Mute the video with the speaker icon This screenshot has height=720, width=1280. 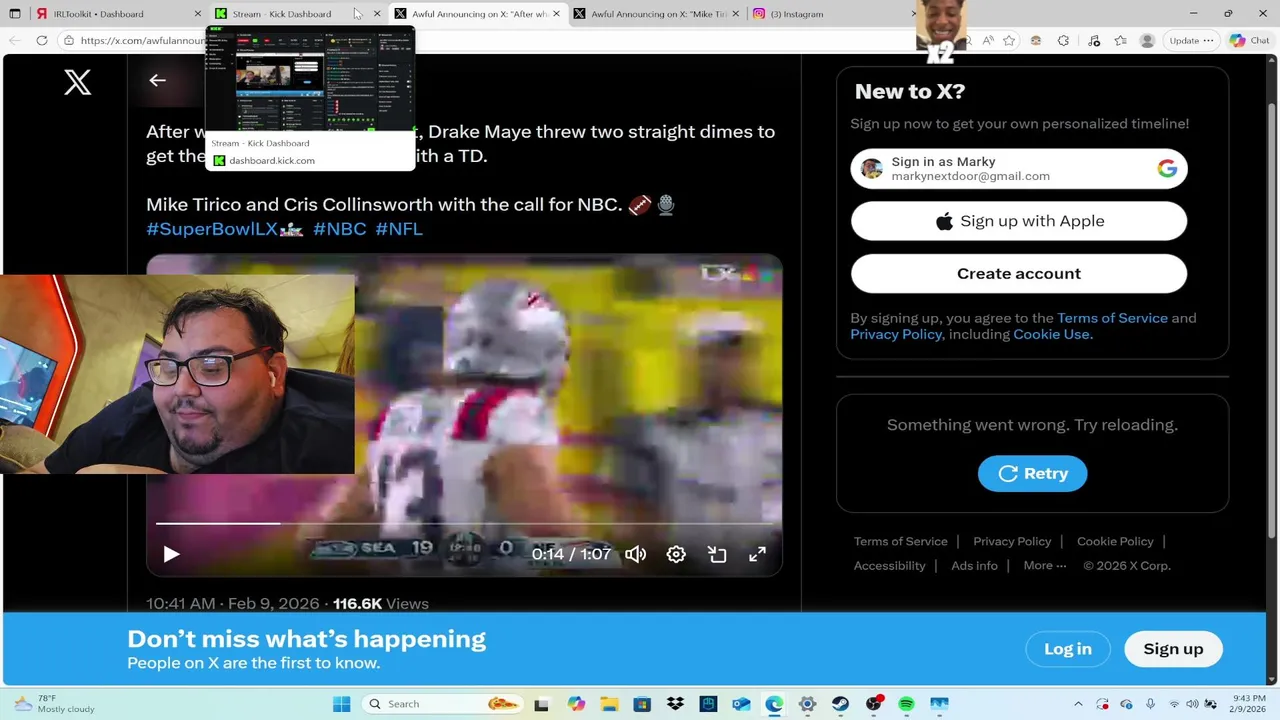coord(636,554)
